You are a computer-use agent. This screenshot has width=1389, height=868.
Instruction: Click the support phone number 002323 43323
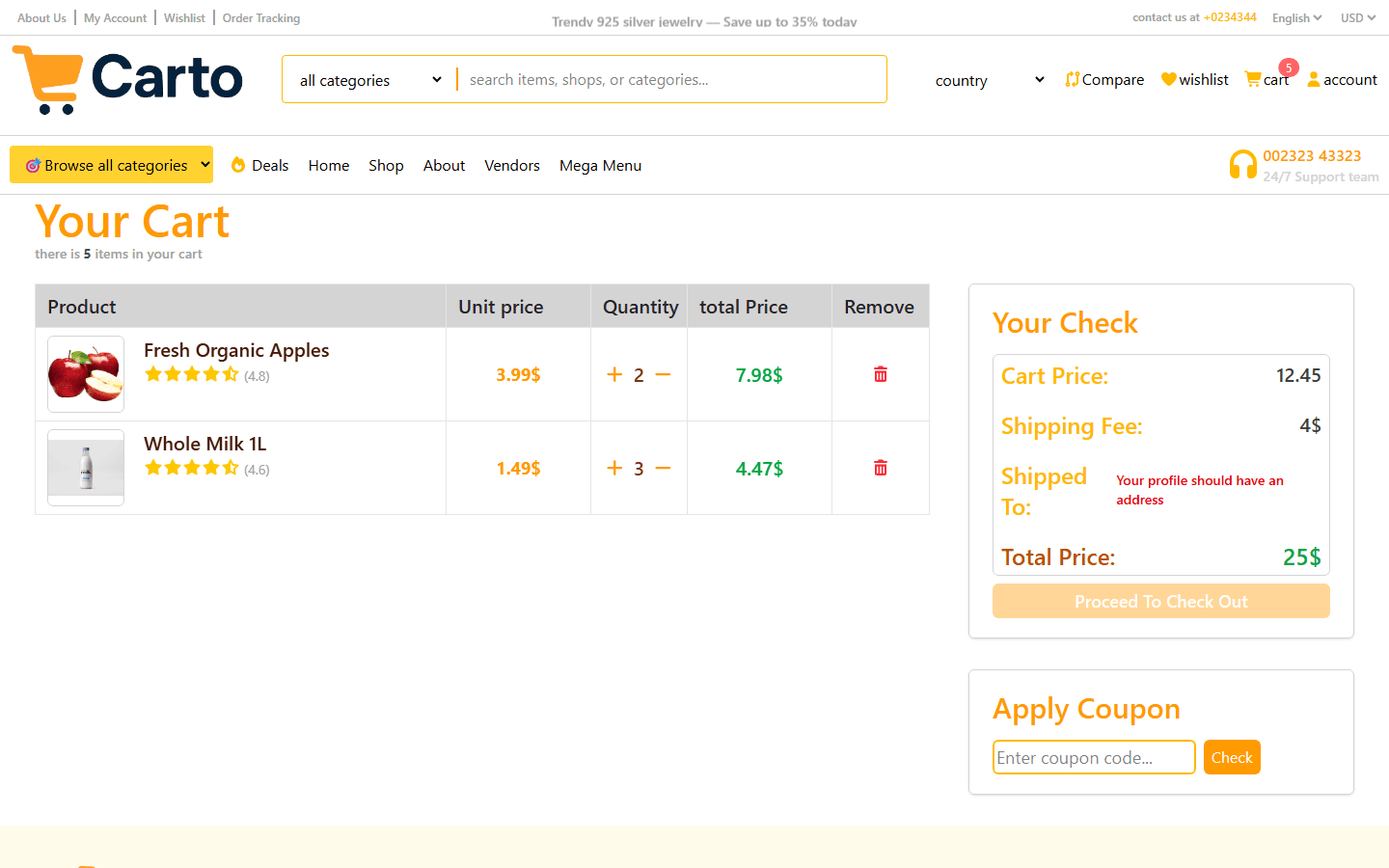click(1312, 155)
